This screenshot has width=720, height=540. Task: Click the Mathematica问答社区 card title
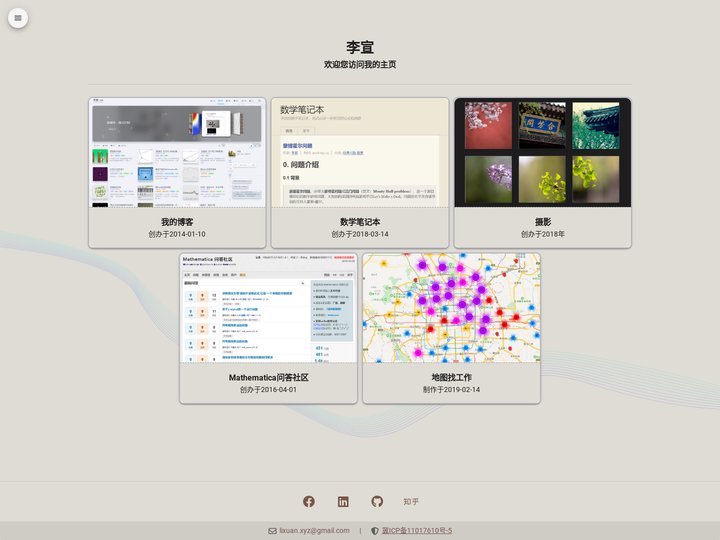coord(269,377)
